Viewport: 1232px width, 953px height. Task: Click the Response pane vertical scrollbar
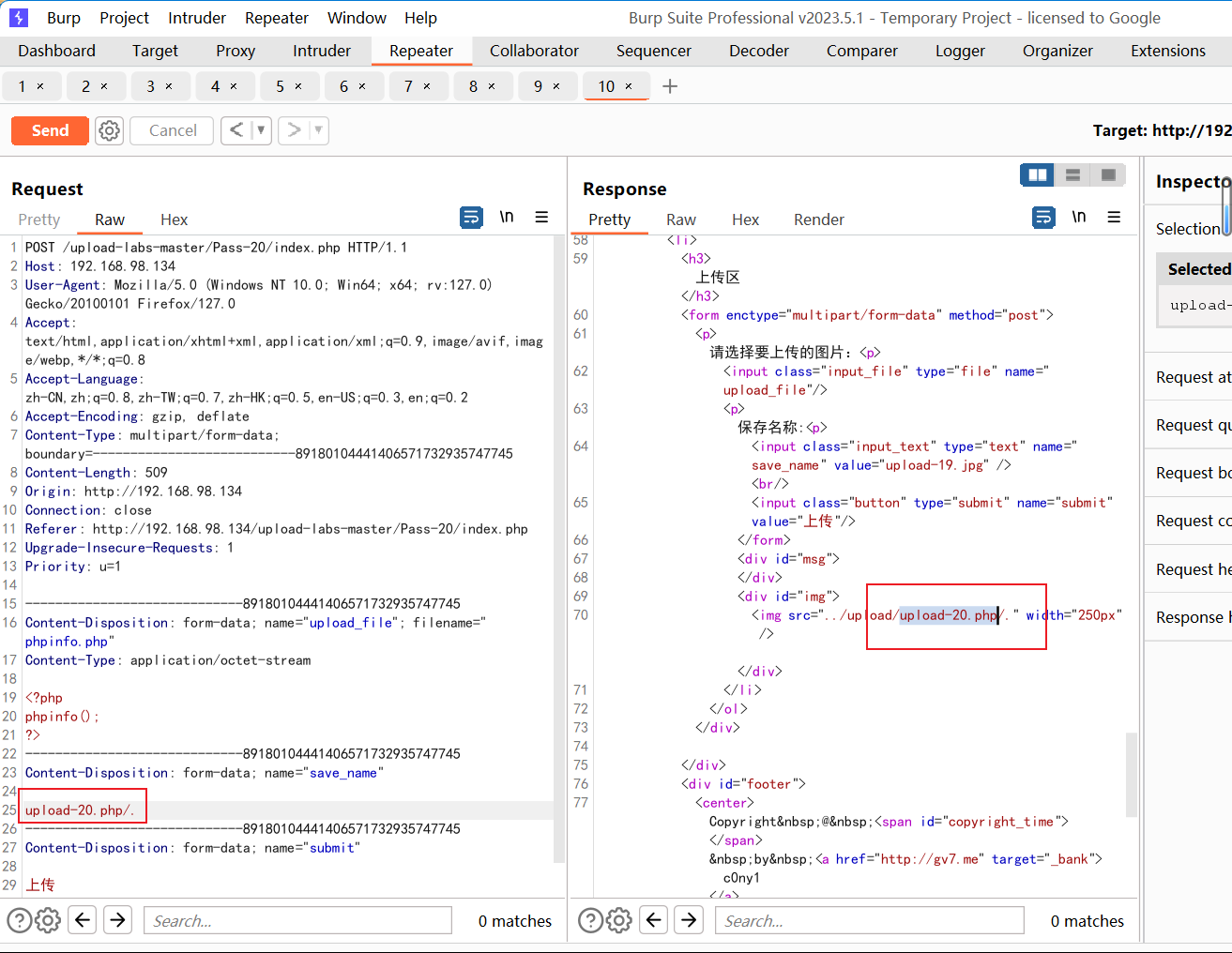pyautogui.click(x=1132, y=775)
